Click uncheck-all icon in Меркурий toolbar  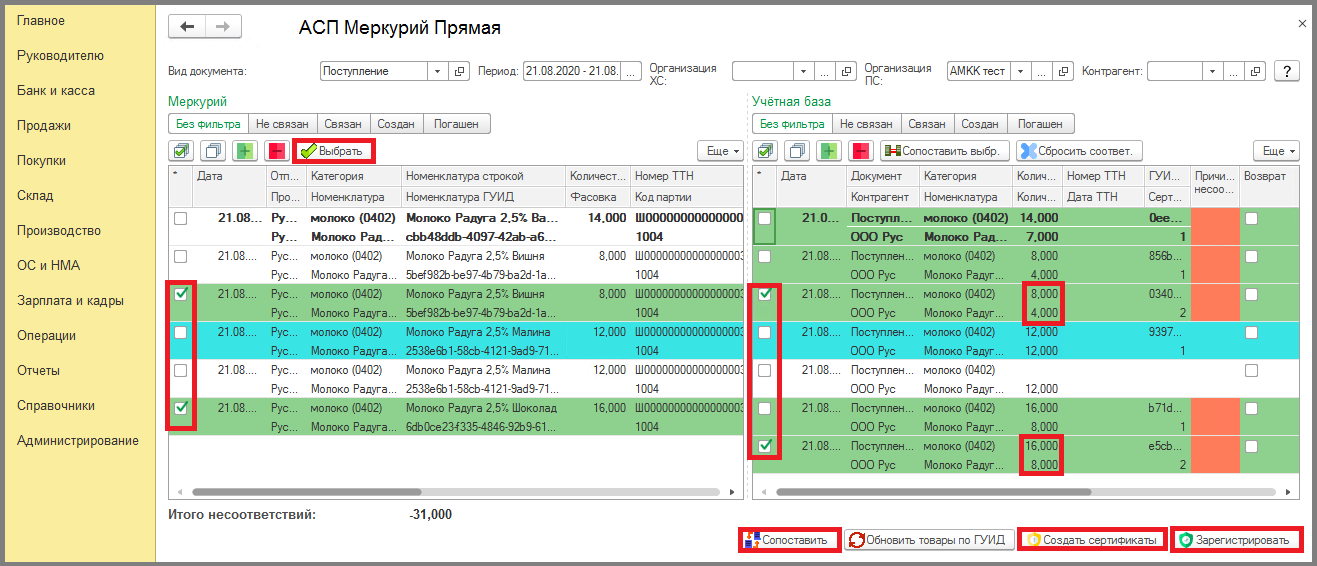point(213,151)
